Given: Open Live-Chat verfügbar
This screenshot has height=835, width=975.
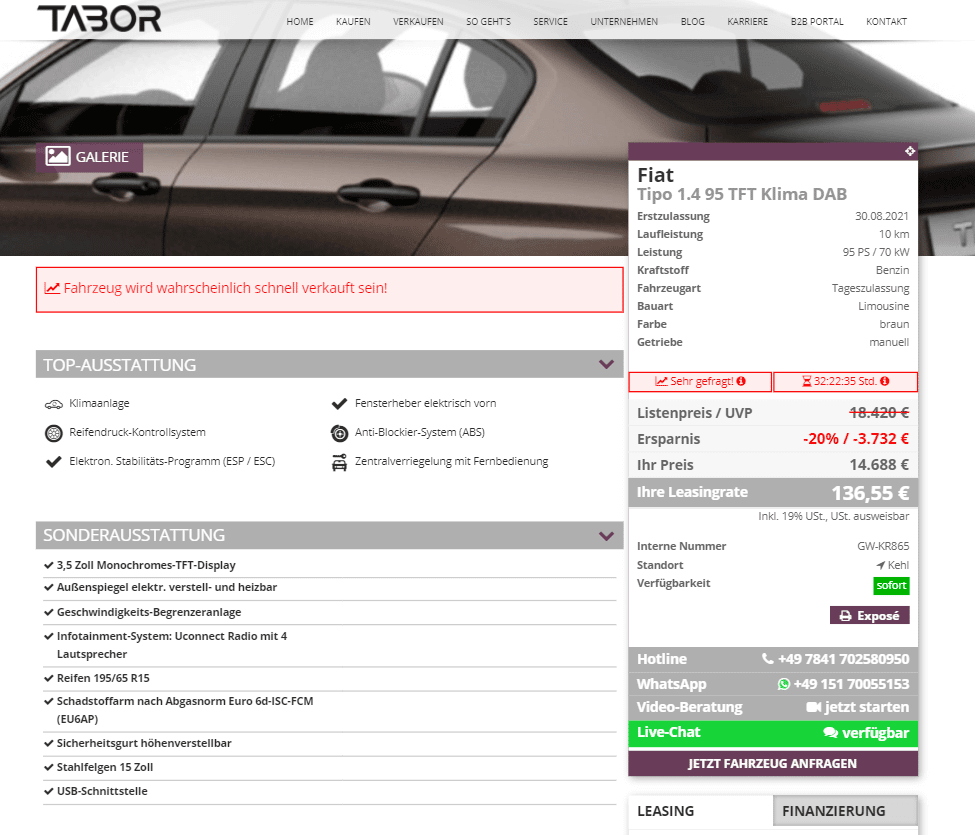Looking at the screenshot, I should [773, 733].
